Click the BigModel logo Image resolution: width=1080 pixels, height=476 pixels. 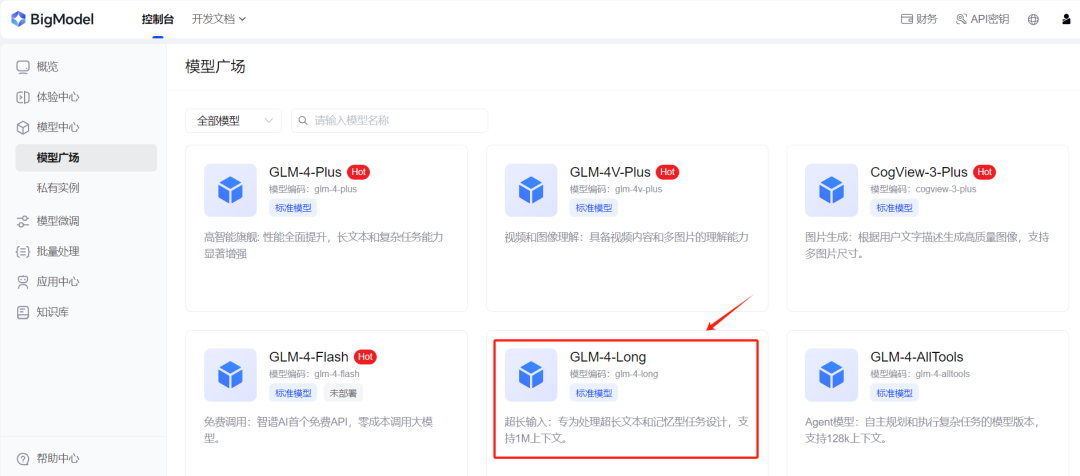pos(52,19)
